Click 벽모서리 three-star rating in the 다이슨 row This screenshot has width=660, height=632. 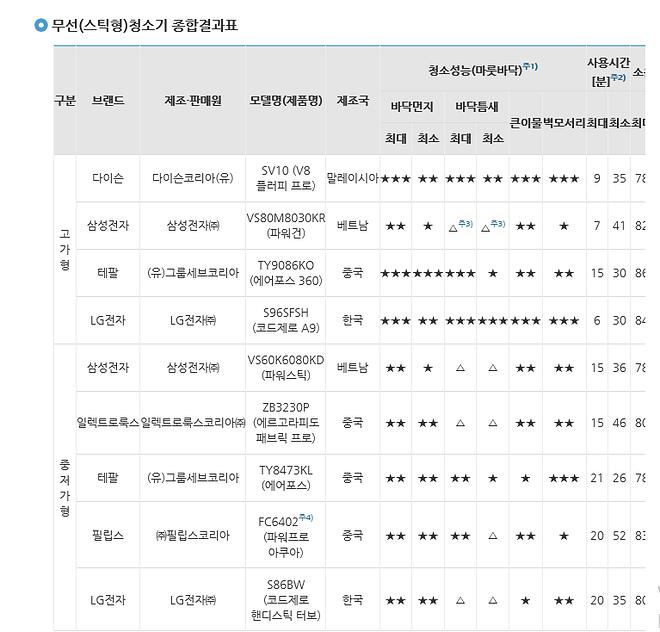pyautogui.click(x=563, y=178)
